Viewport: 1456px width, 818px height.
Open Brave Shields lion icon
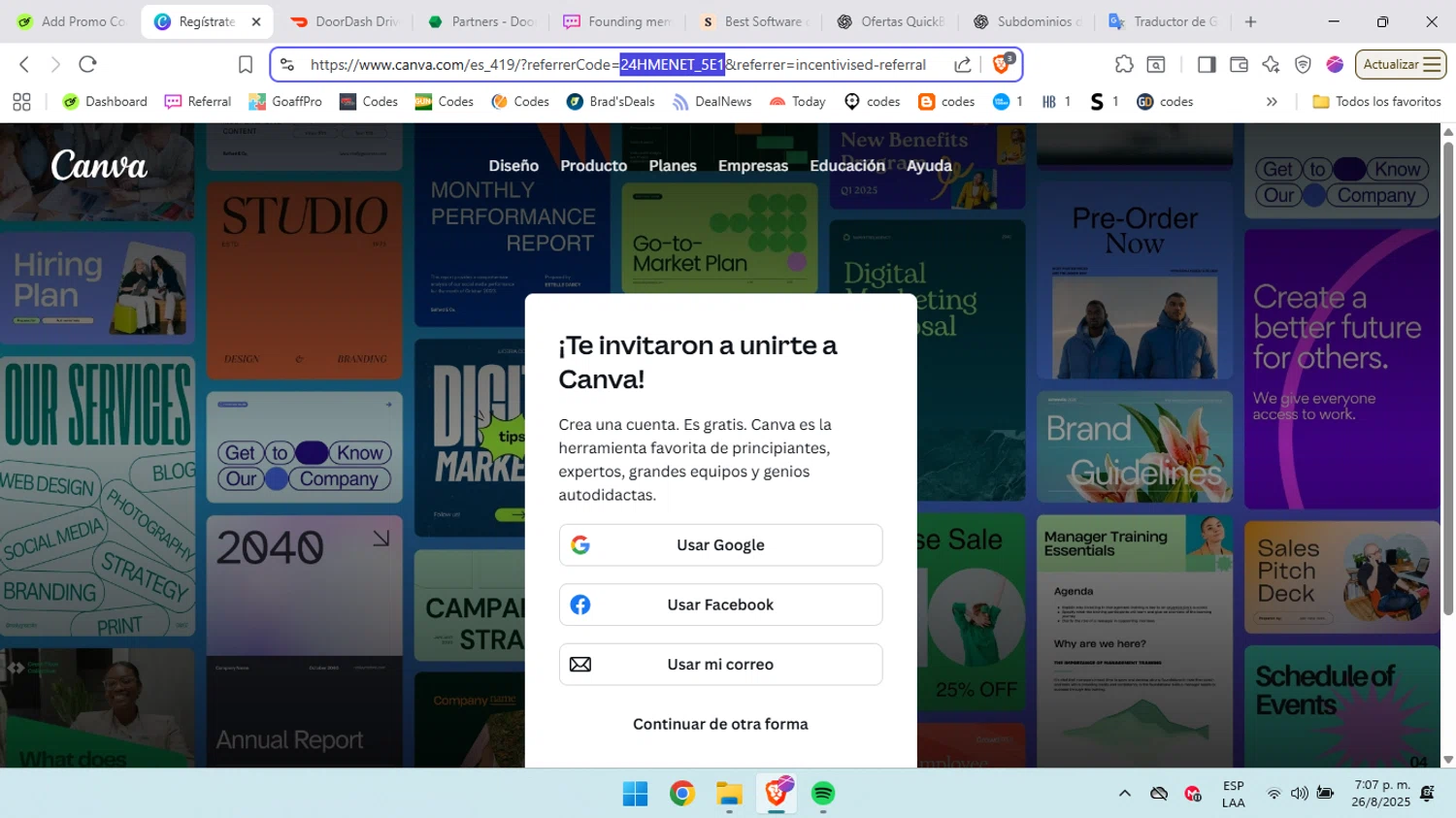[1002, 64]
